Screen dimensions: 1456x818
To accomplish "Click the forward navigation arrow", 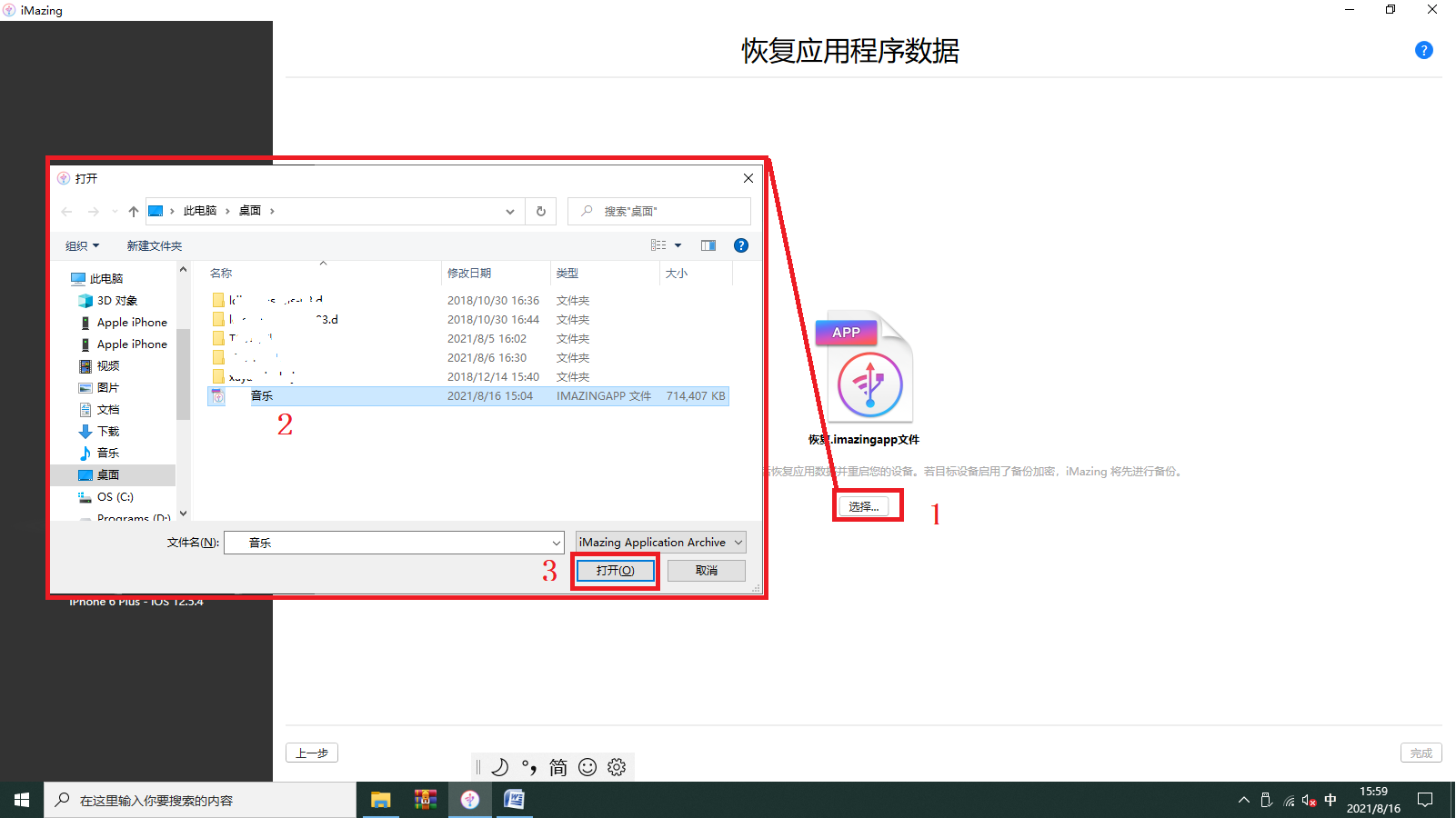I will coord(93,211).
